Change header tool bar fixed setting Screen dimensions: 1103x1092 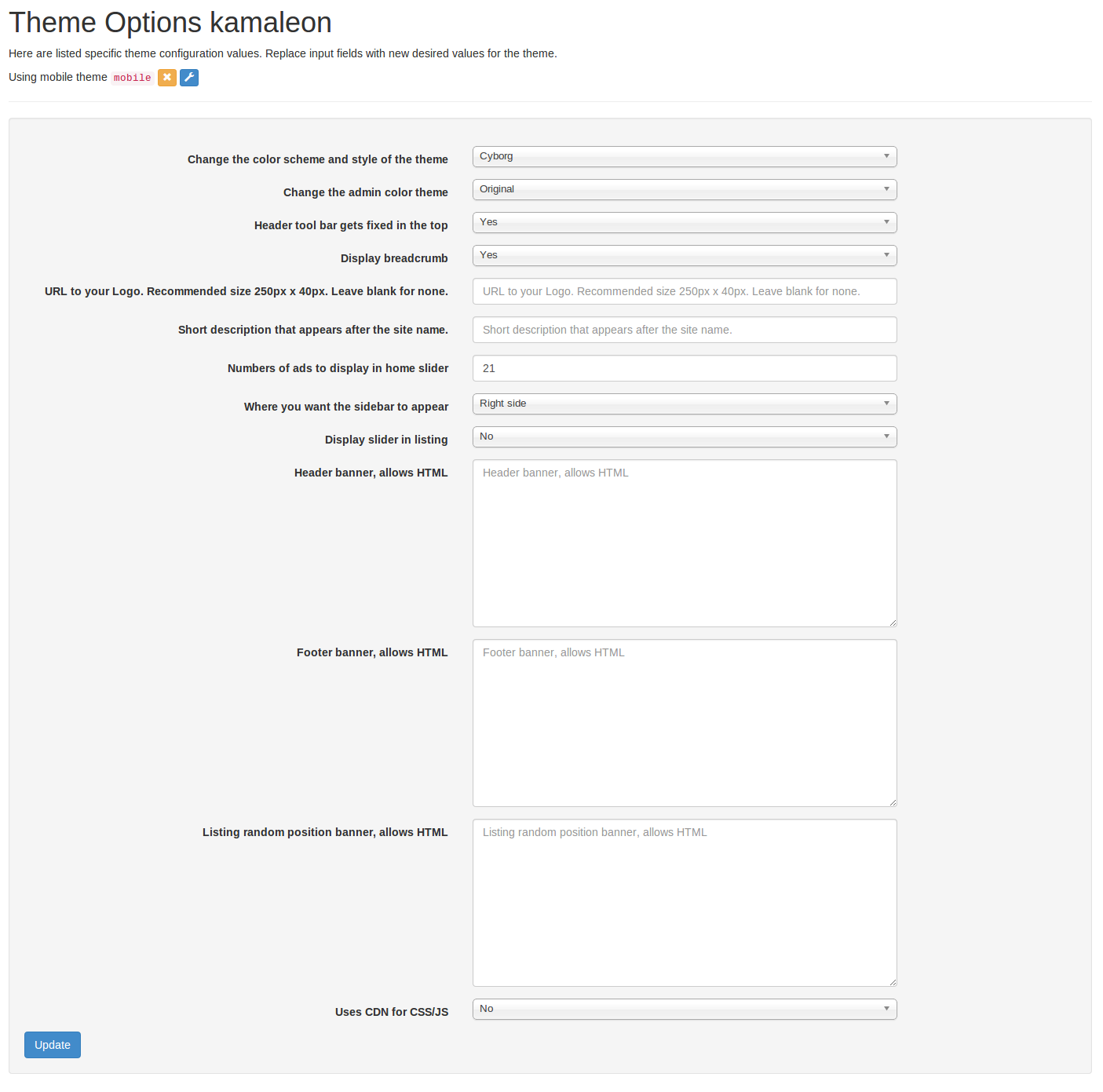coord(685,223)
